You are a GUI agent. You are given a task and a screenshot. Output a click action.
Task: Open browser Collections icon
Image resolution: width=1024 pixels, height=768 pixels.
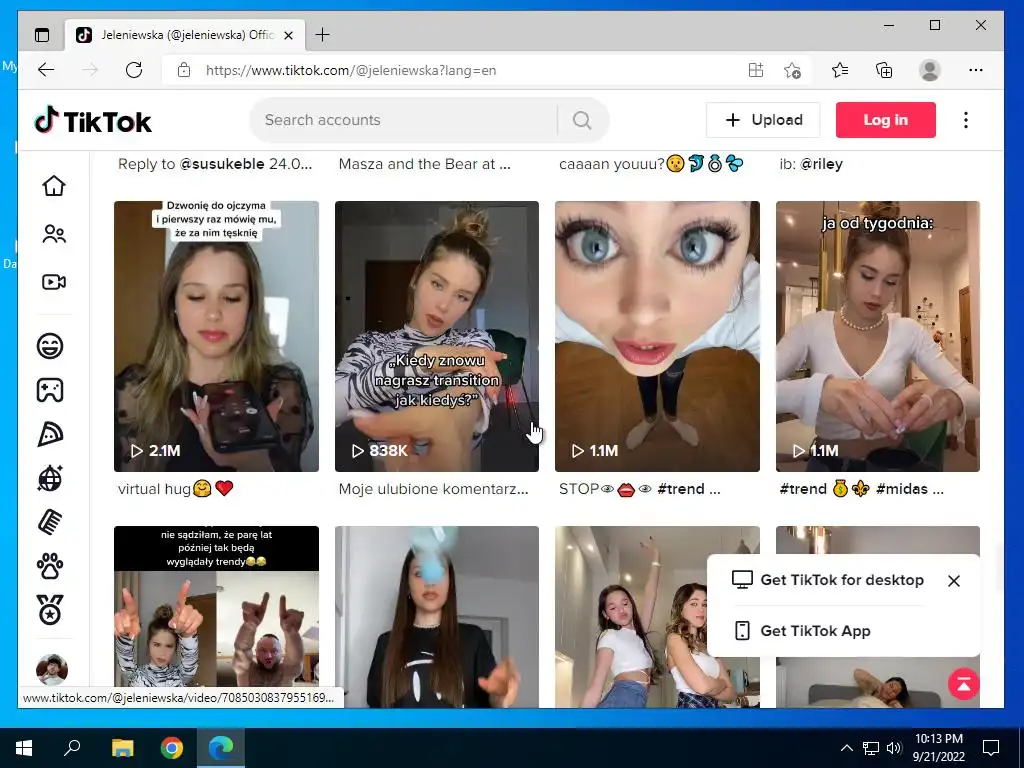point(884,70)
